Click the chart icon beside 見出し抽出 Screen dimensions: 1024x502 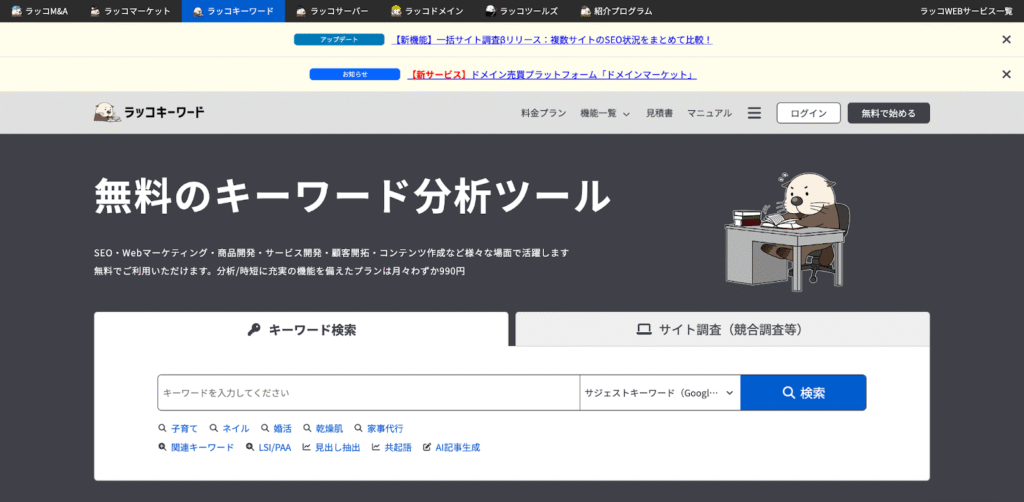click(x=306, y=448)
